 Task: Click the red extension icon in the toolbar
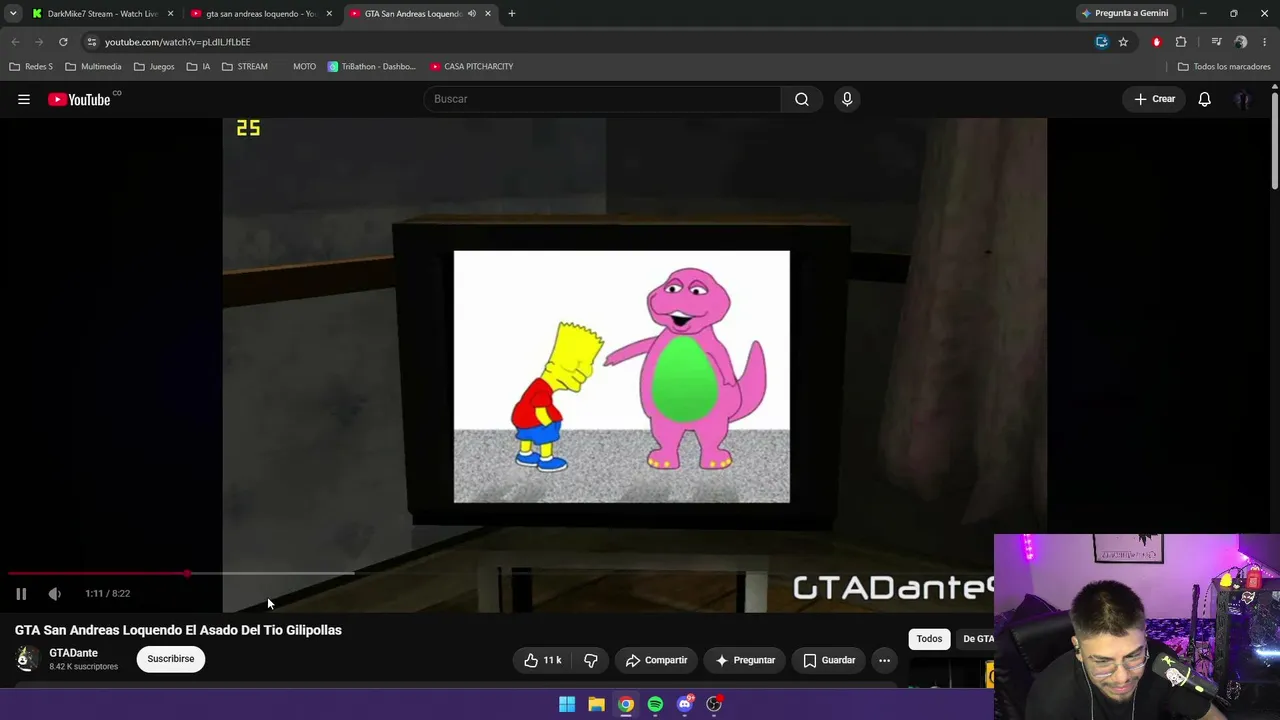(x=1157, y=42)
